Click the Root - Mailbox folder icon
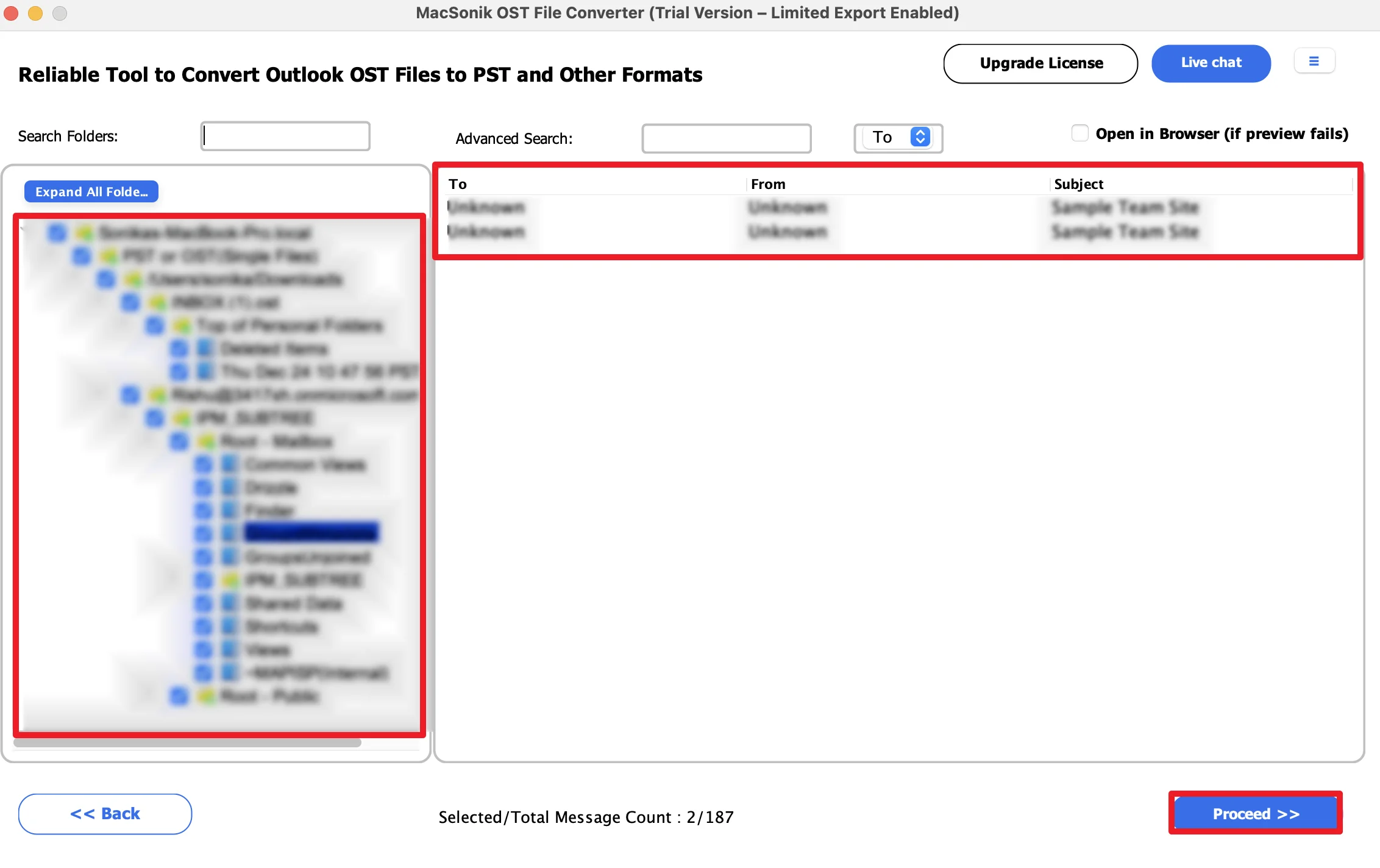The height and width of the screenshot is (868, 1380). (207, 441)
